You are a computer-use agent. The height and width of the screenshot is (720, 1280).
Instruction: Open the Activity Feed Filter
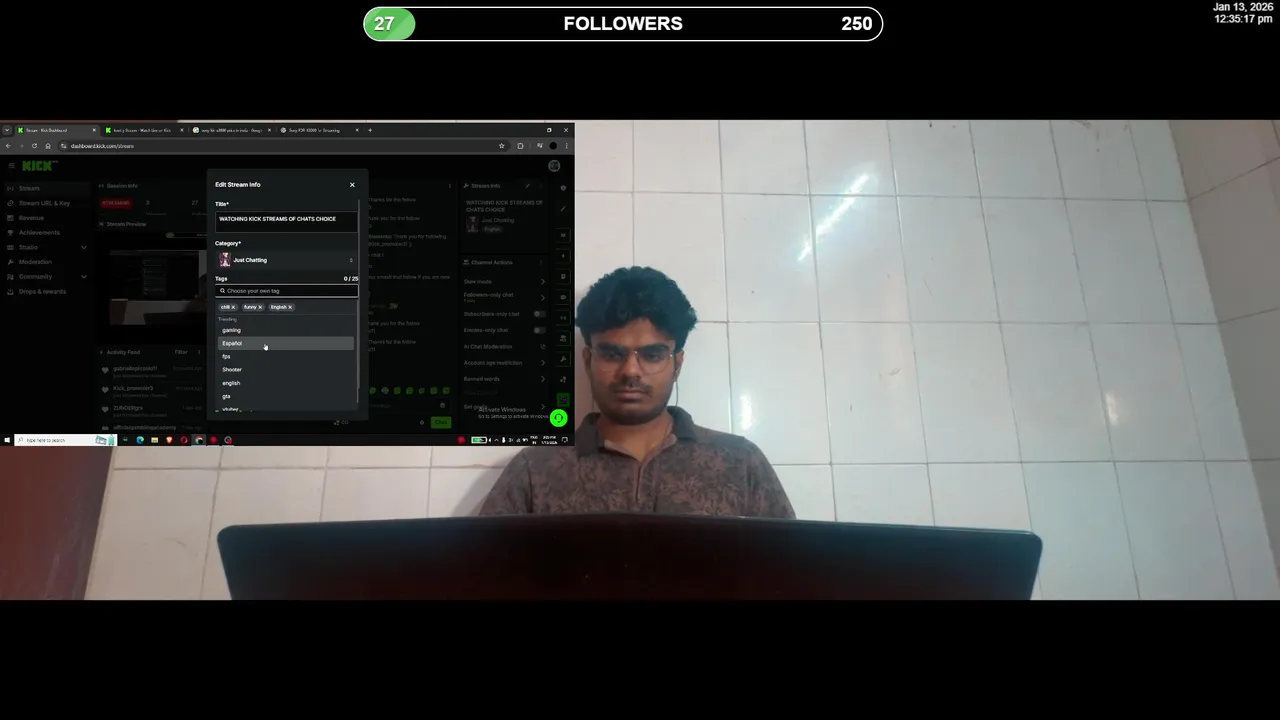[181, 352]
